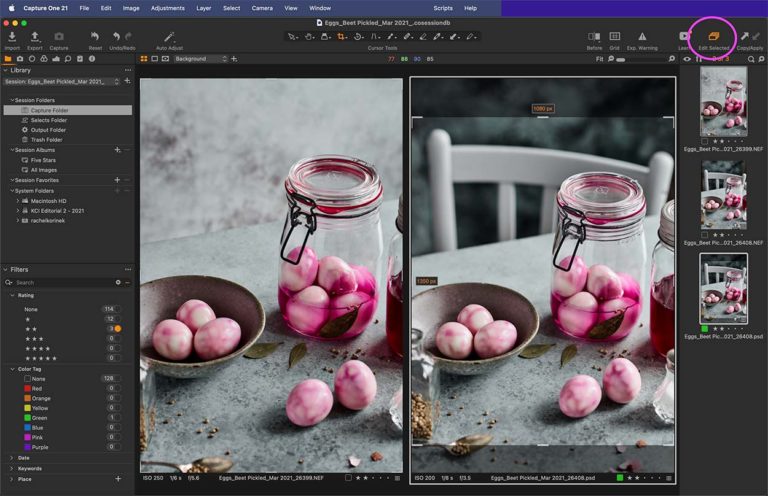Click the Copy adjustments arrow icon
The width and height of the screenshot is (768, 496).
click(x=744, y=36)
